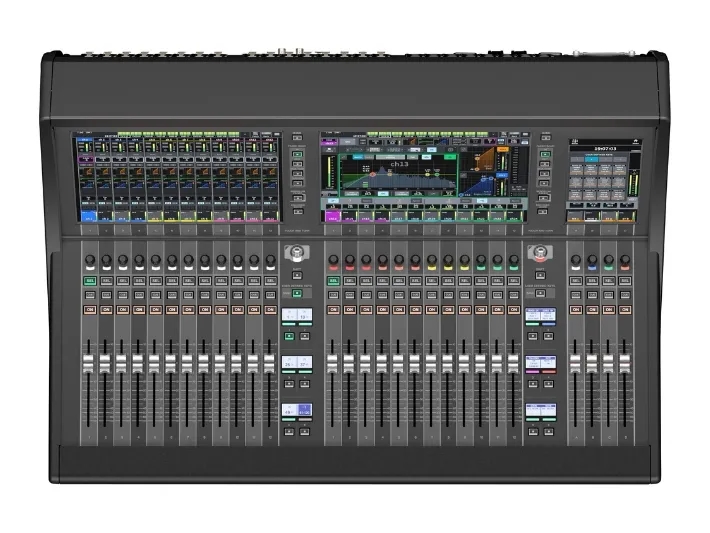Select last user defined keys bank tab on utility screen
The height and width of the screenshot is (533, 710).
coord(620,159)
